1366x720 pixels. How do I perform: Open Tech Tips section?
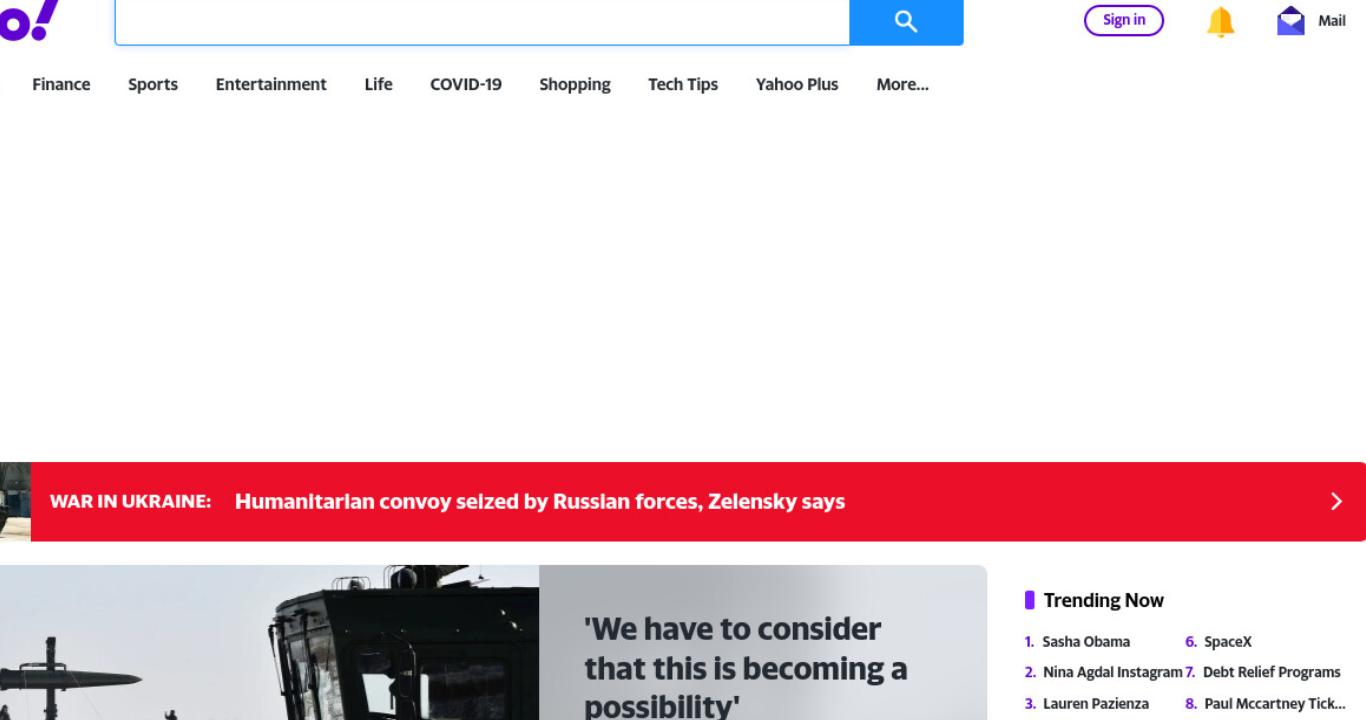point(683,84)
